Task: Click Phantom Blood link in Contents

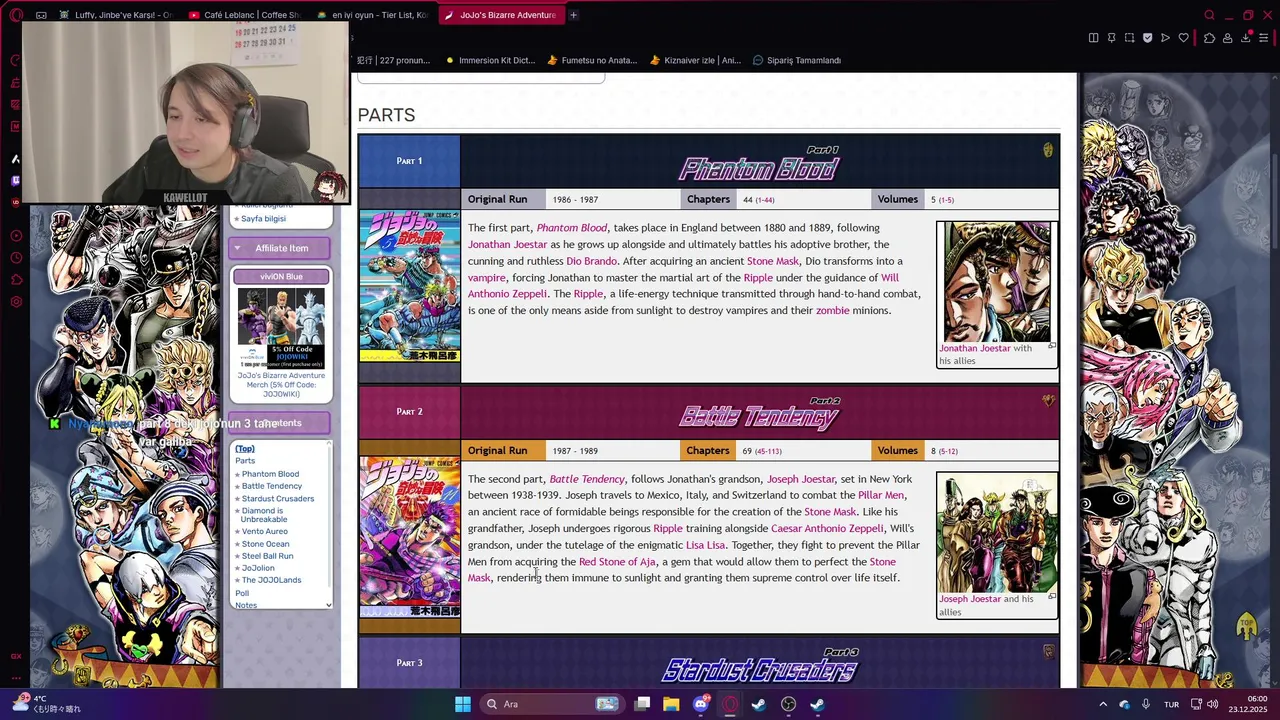Action: click(270, 474)
